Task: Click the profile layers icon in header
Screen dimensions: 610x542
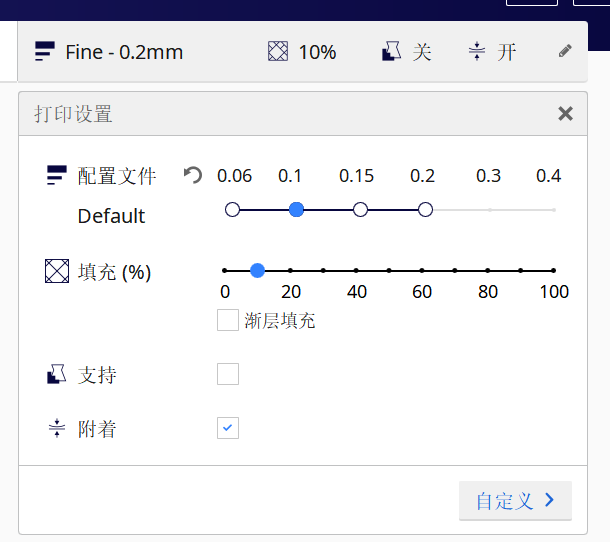Action: point(45,51)
